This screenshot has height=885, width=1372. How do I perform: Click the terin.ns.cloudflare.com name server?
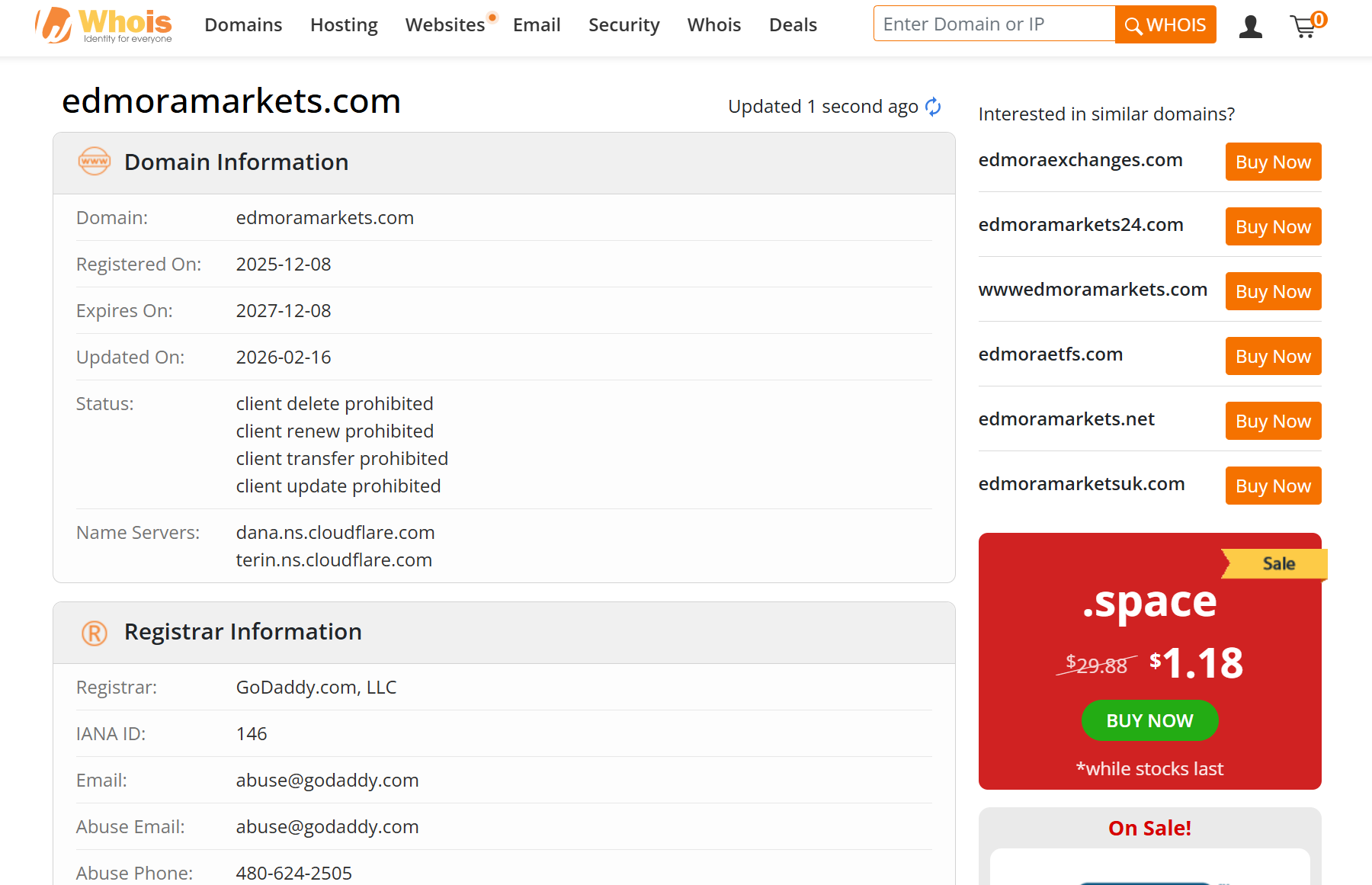pyautogui.click(x=334, y=560)
